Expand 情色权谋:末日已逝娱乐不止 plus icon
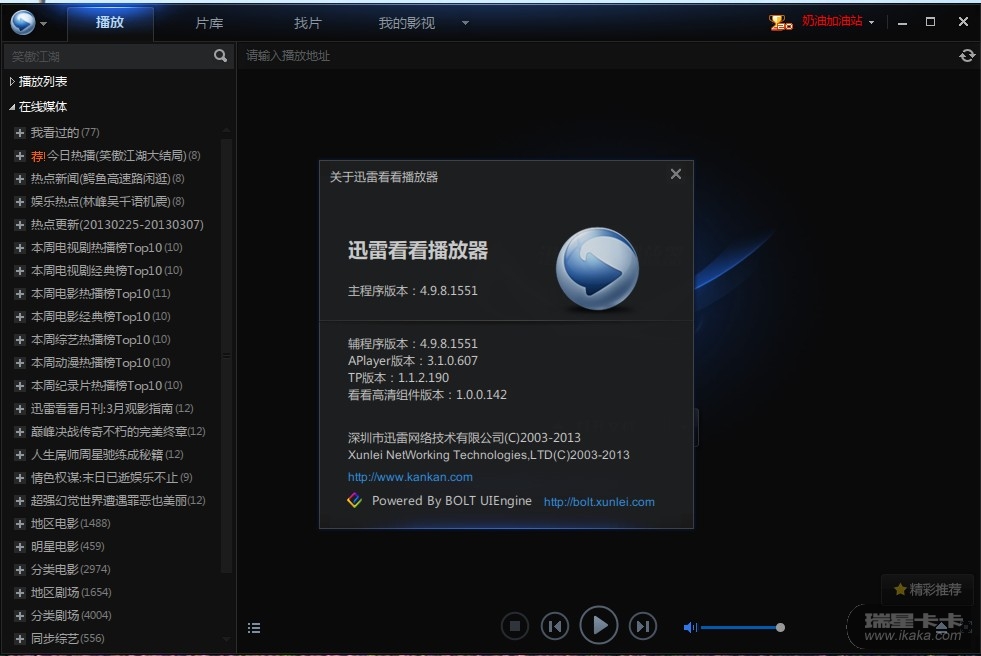The image size is (981, 656). click(x=19, y=478)
